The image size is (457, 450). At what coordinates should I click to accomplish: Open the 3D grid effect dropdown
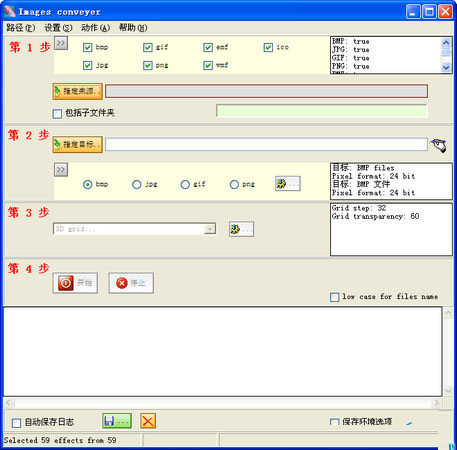210,229
